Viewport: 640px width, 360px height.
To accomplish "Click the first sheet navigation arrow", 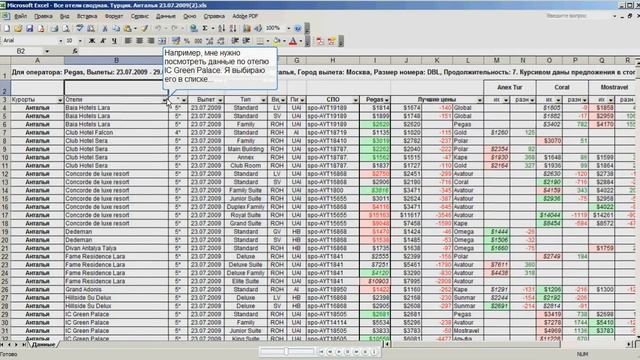I will (x=2, y=345).
